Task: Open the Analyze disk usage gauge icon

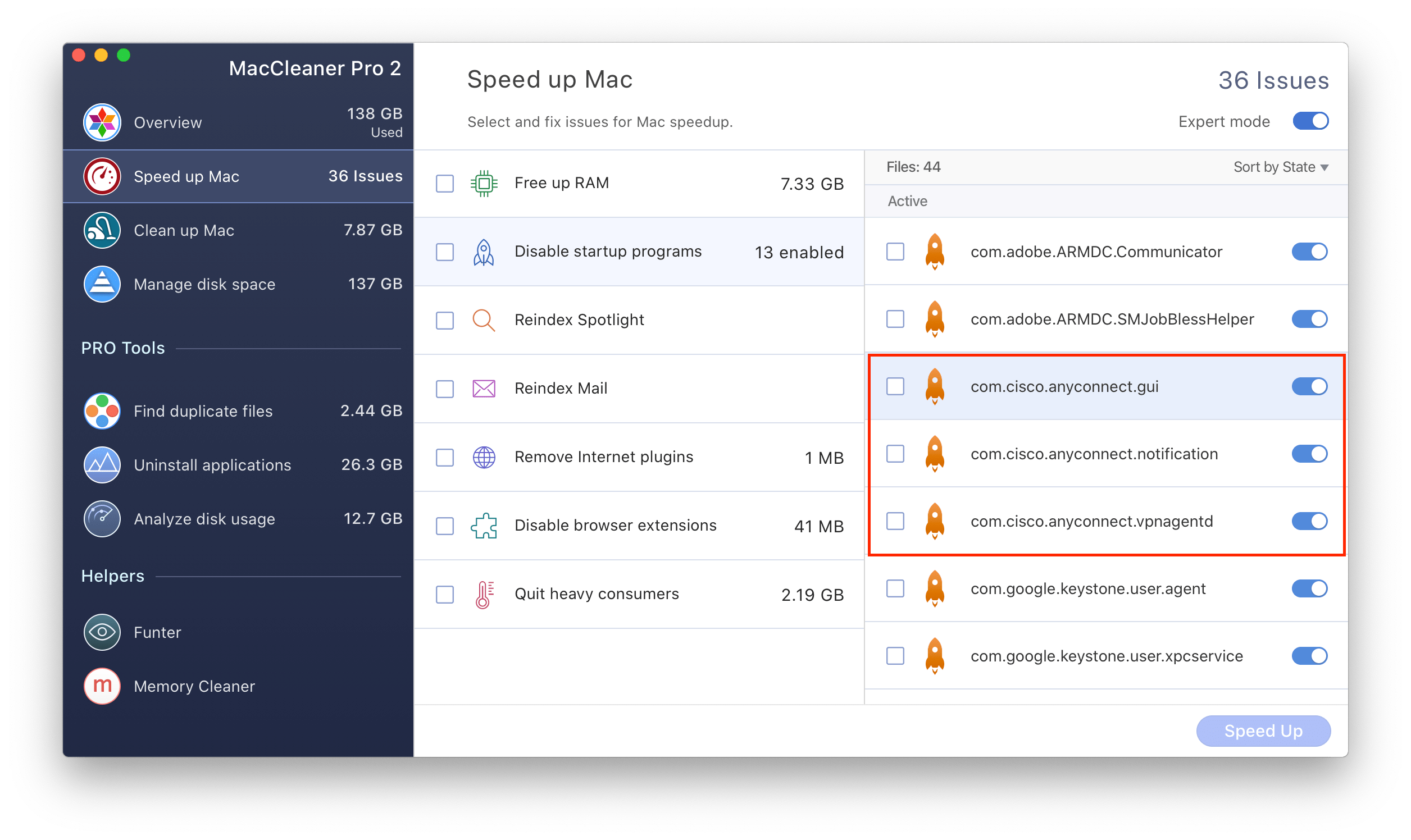Action: pos(102,518)
